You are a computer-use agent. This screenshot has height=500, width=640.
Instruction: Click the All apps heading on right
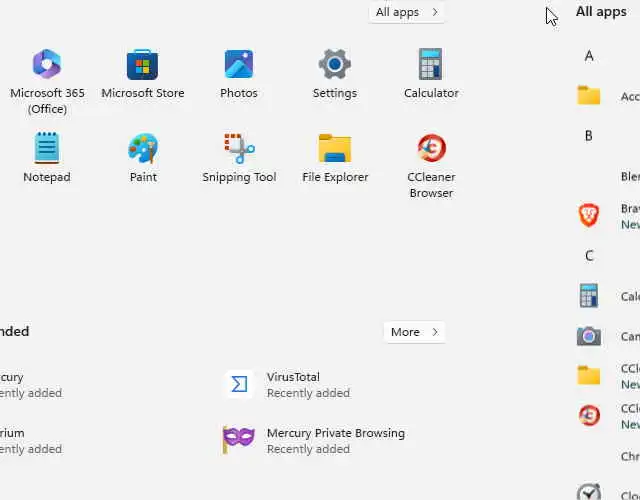[601, 11]
